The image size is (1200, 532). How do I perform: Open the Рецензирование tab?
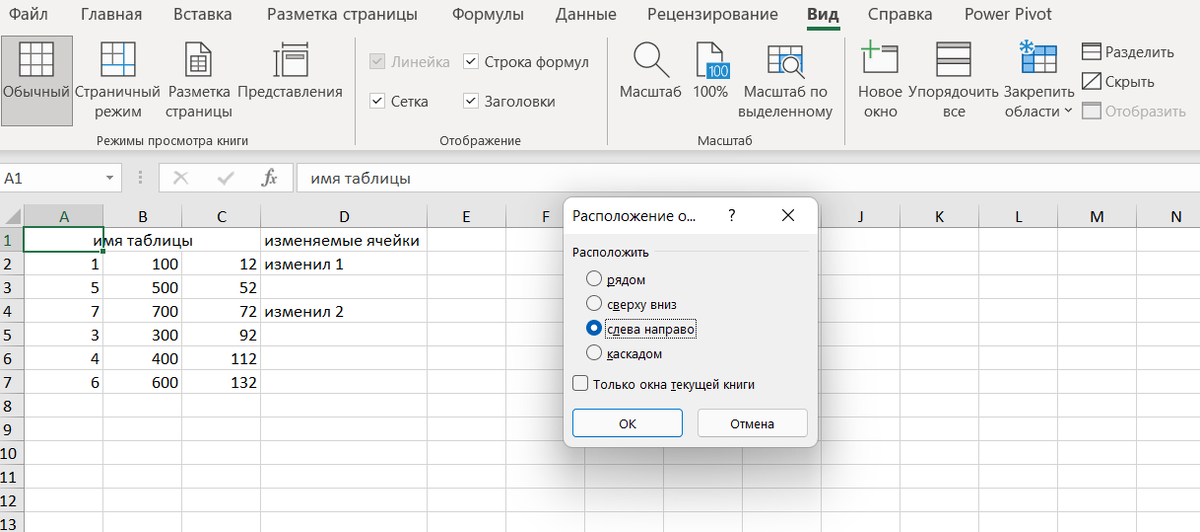712,14
